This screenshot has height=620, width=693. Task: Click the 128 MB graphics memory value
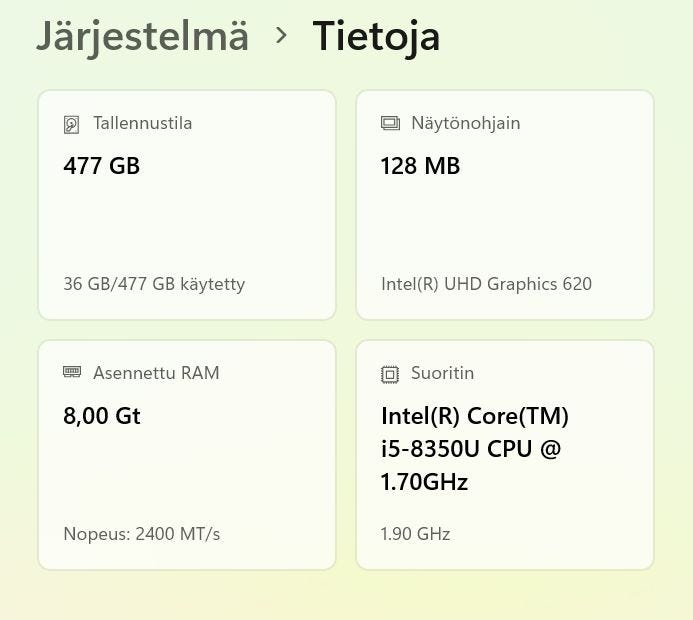pos(420,166)
